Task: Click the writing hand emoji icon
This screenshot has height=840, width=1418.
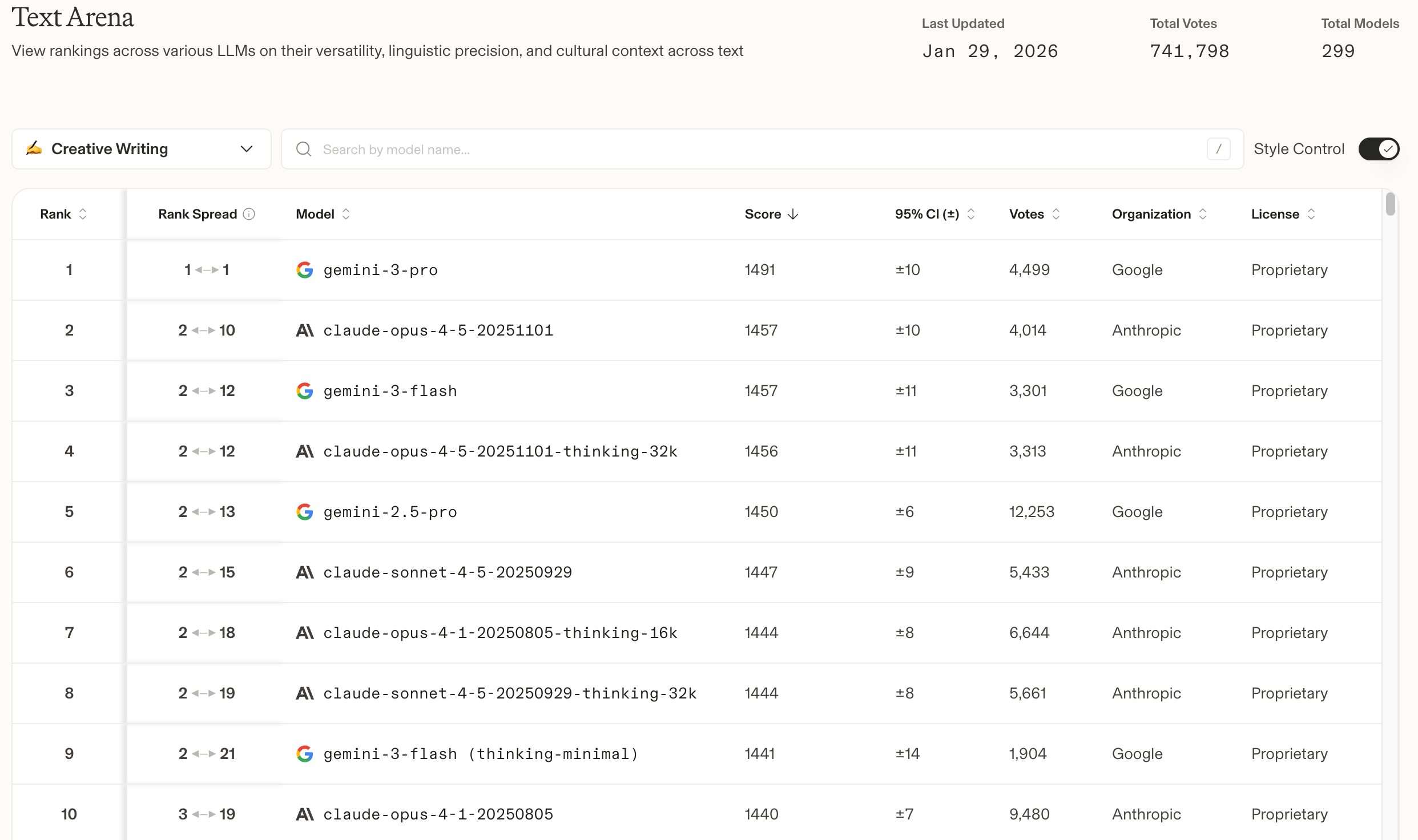Action: pos(34,148)
